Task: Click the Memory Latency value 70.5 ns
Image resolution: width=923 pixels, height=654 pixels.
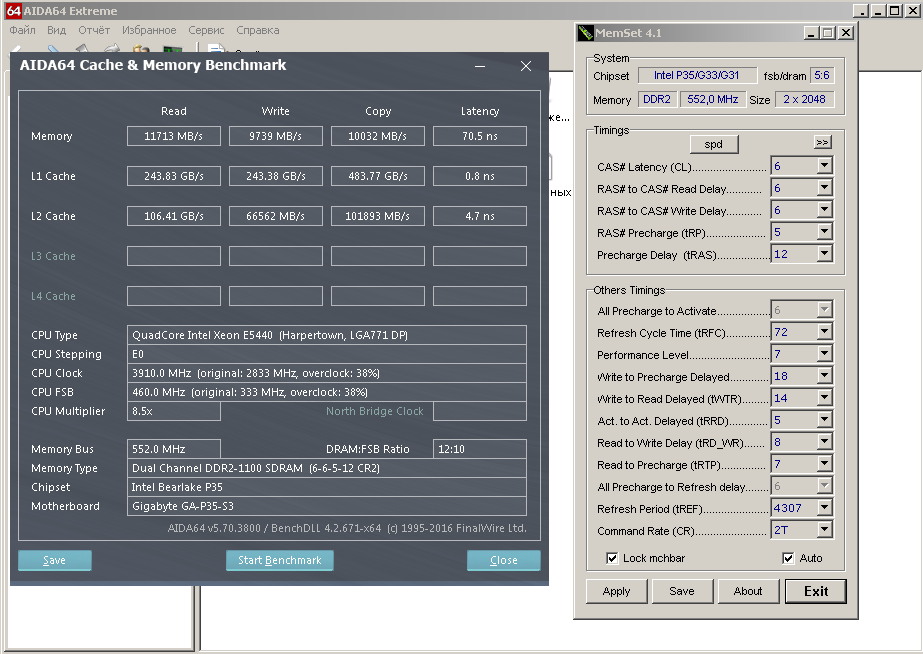Action: pyautogui.click(x=480, y=136)
